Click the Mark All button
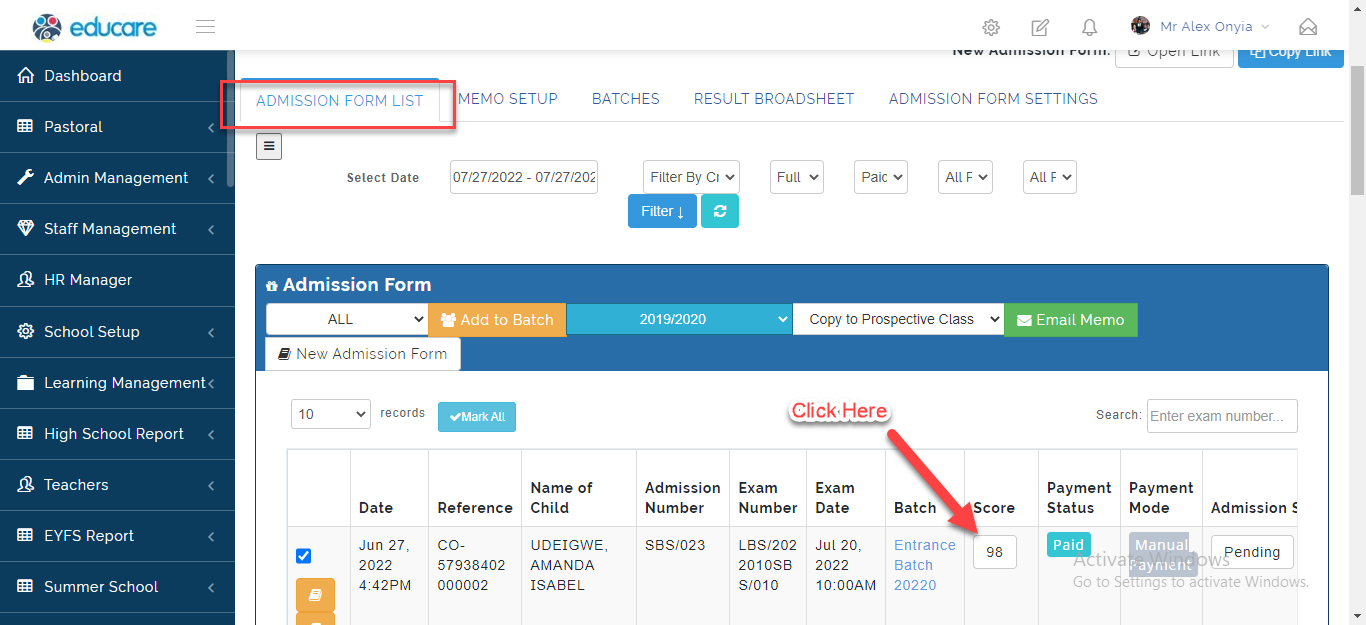Image resolution: width=1366 pixels, height=625 pixels. (477, 417)
